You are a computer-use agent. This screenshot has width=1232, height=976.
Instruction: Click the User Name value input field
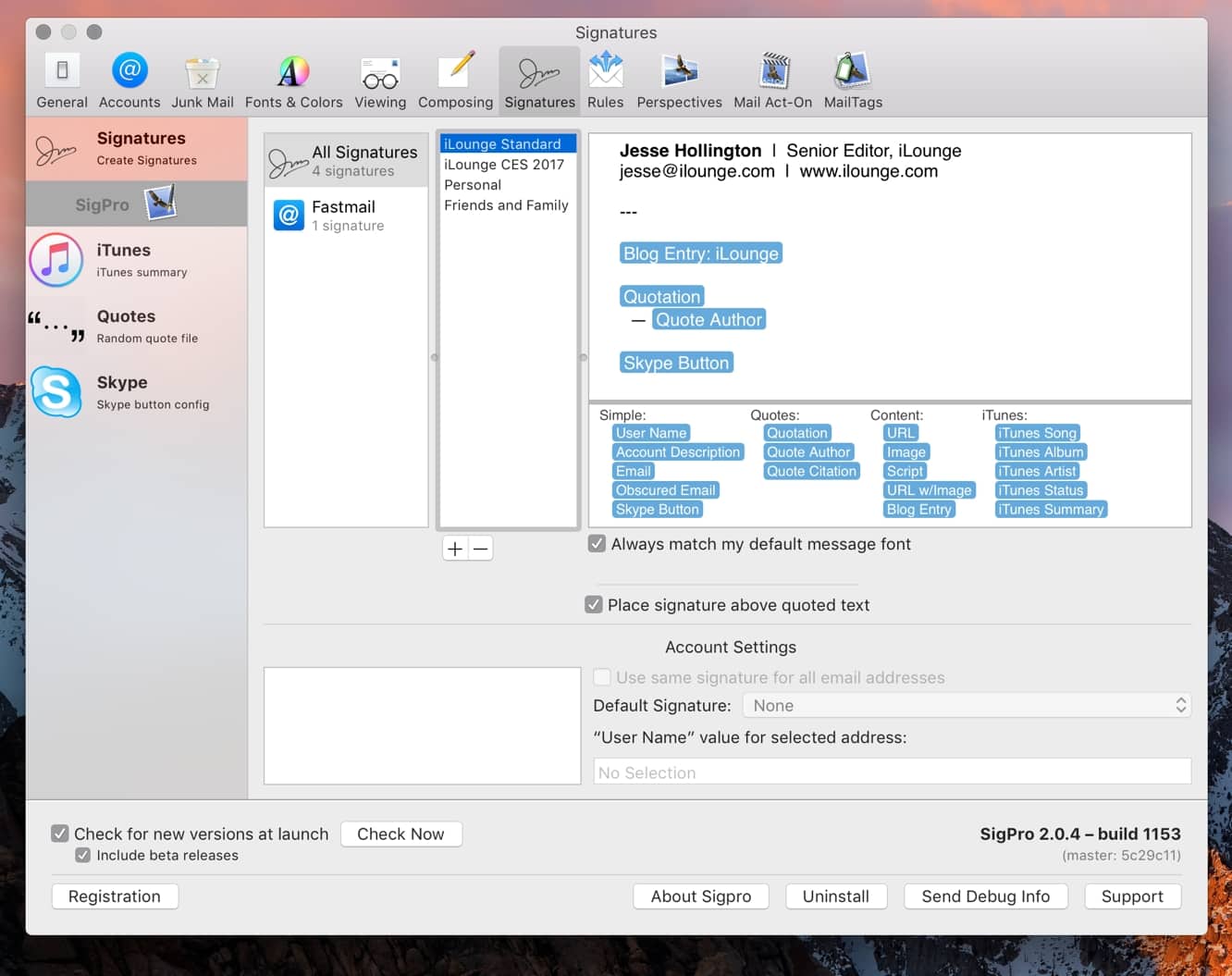pos(892,772)
